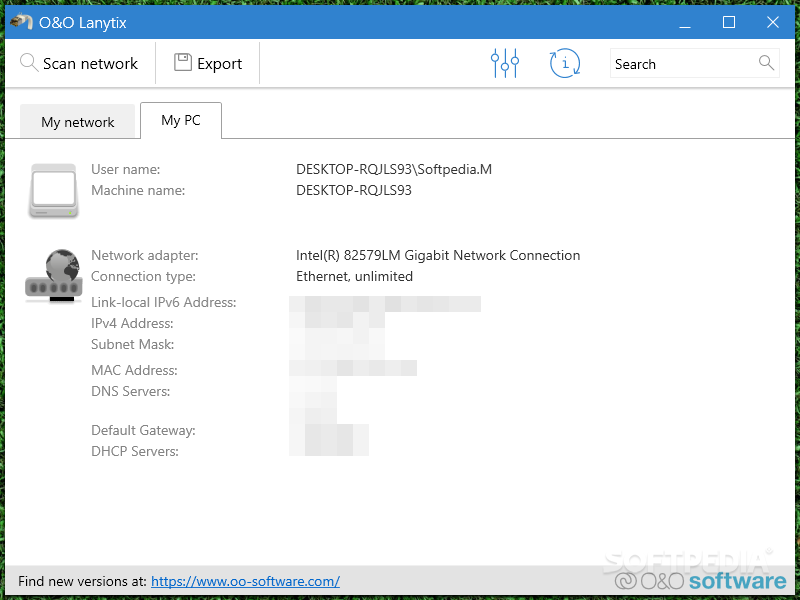Click the floppy disk Export icon
This screenshot has width=800, height=600.
[x=183, y=62]
